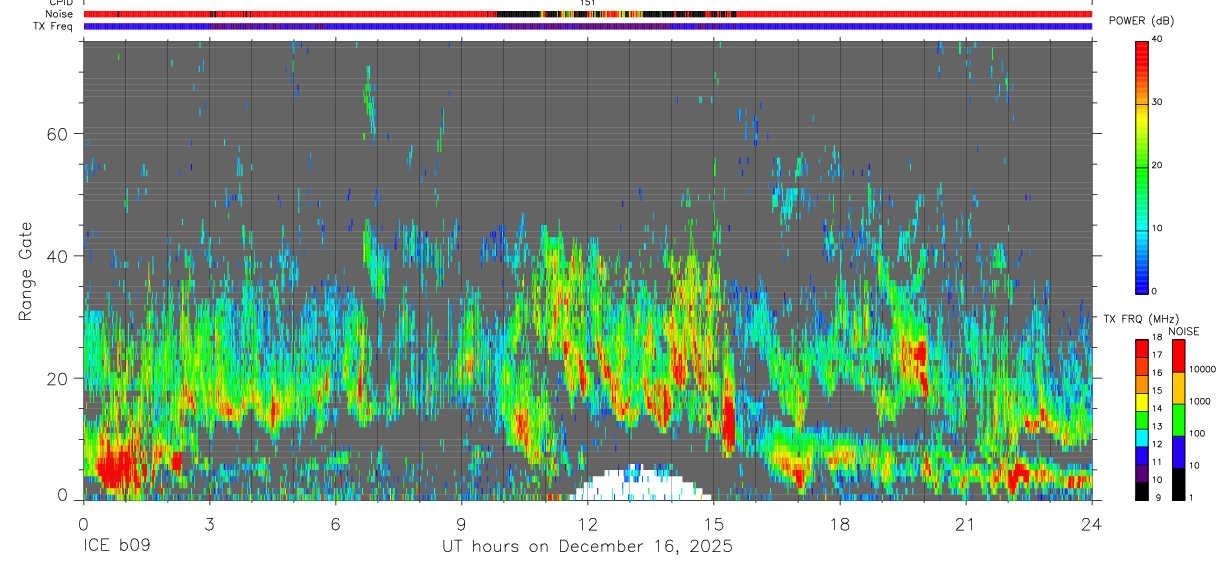Click the 1 label below the NOISE legend
Image resolution: width=1228 pixels, height=567 pixels.
pos(1191,497)
